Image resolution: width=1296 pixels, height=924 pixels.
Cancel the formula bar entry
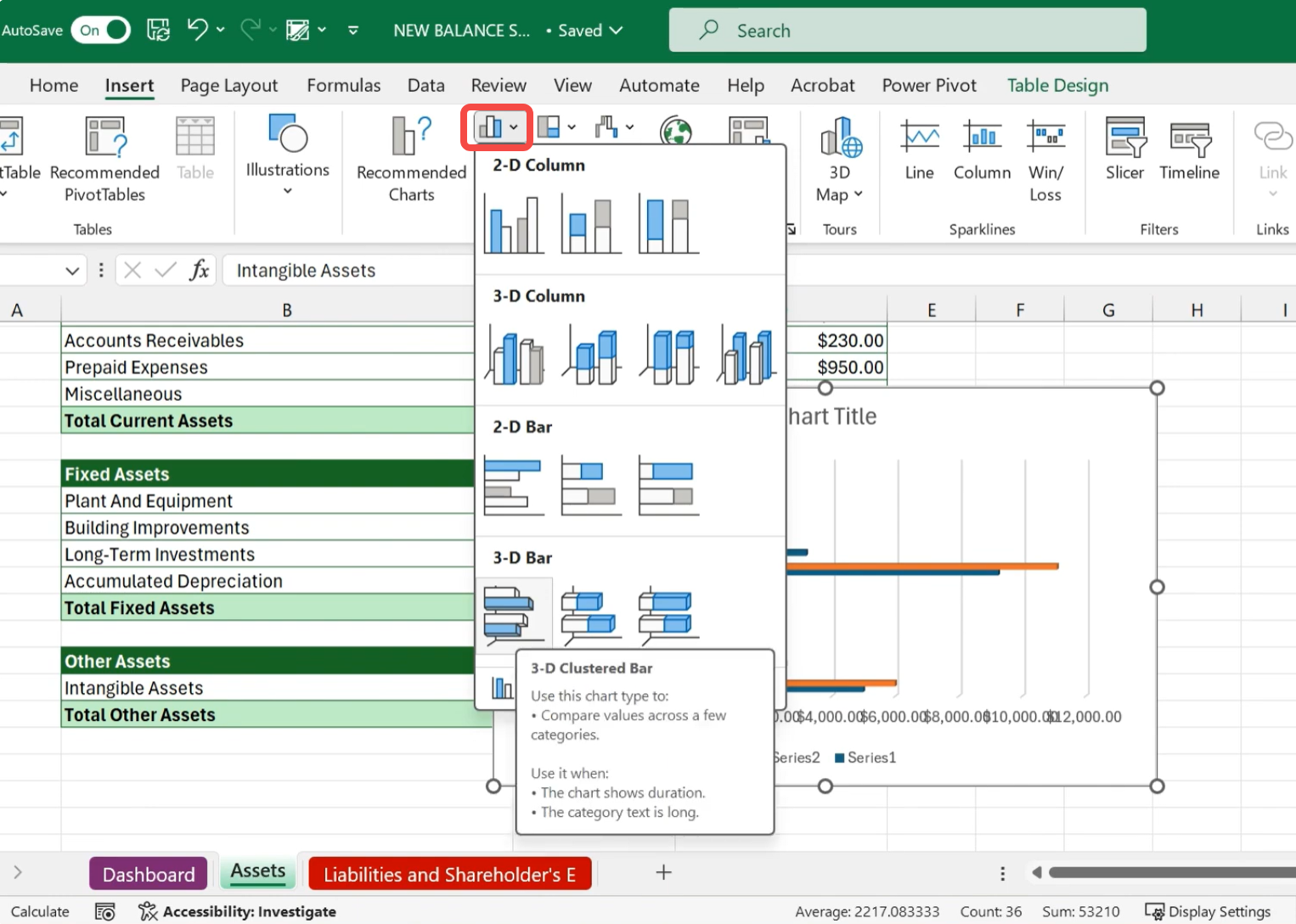click(x=132, y=270)
